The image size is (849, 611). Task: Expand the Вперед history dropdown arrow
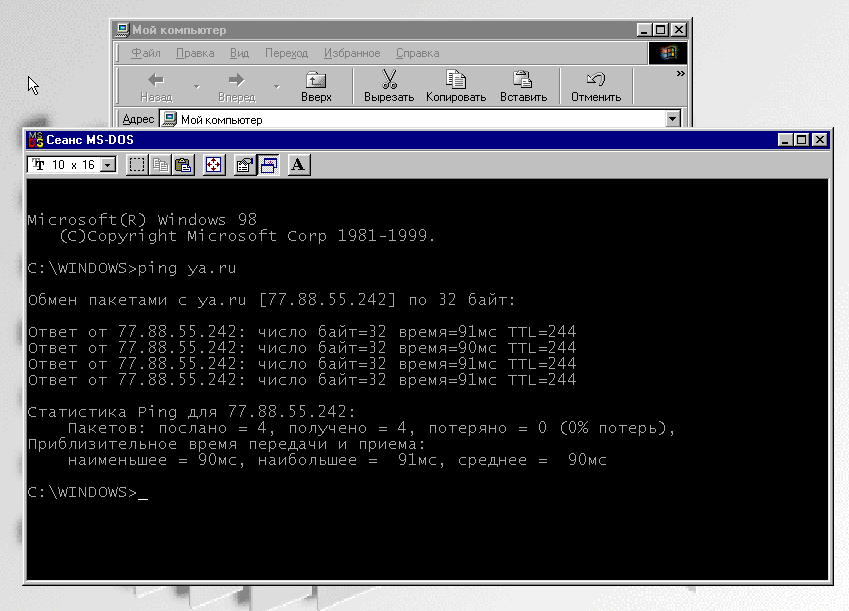[277, 86]
